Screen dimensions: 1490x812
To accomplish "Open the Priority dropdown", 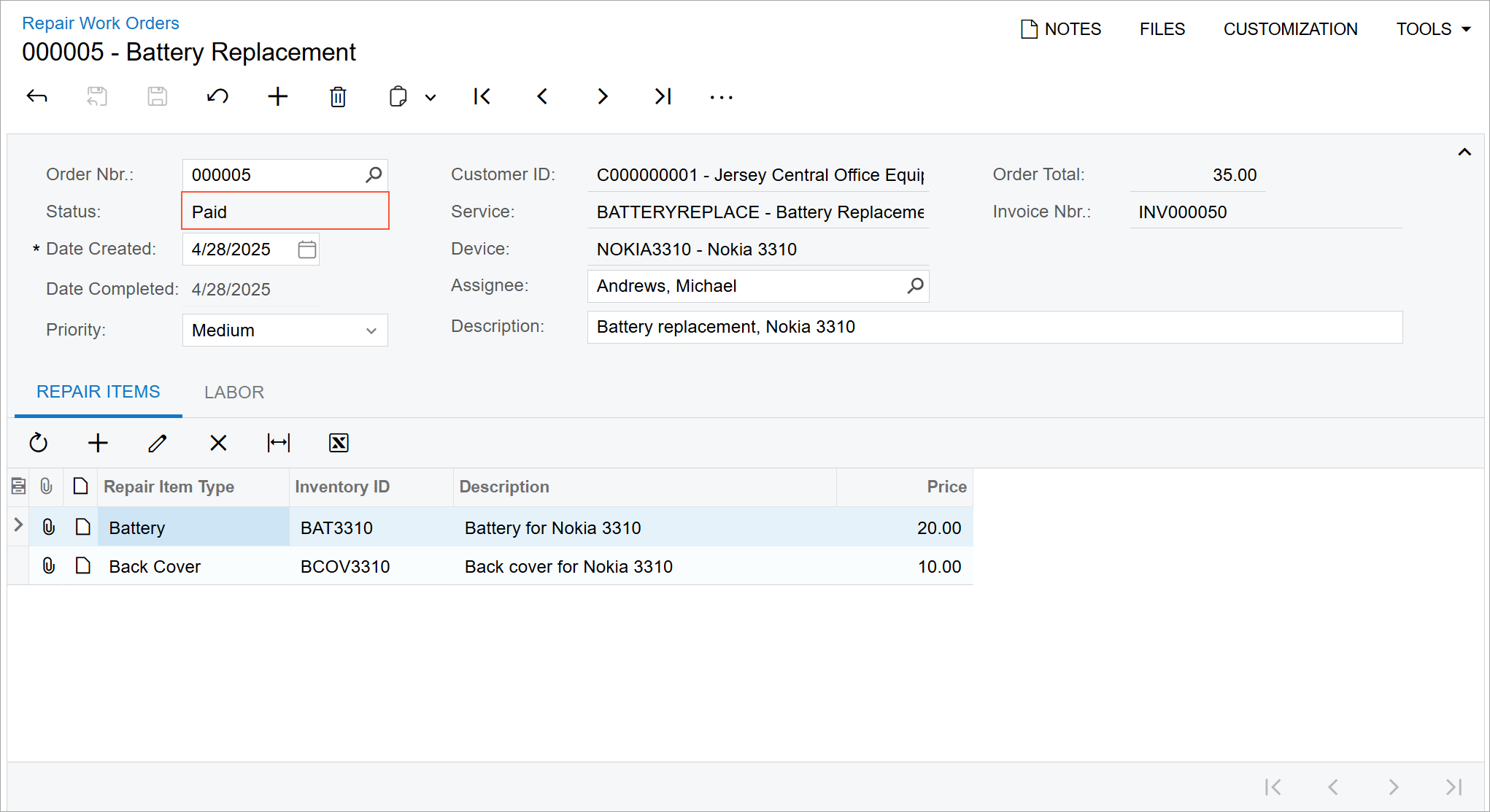I will point(371,330).
